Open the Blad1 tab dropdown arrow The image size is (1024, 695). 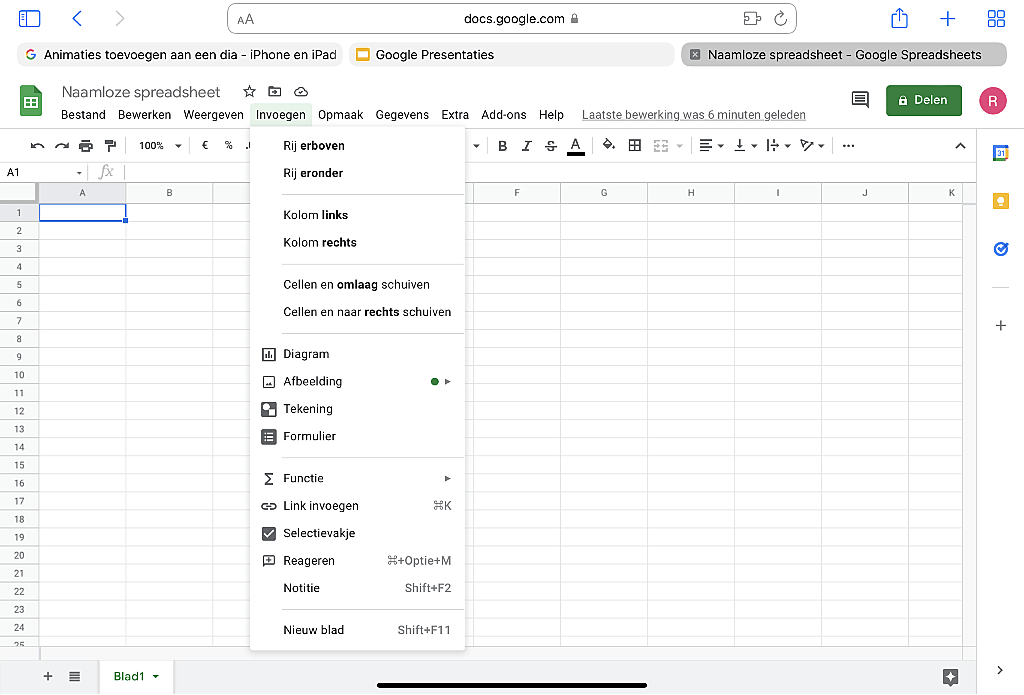pos(156,677)
